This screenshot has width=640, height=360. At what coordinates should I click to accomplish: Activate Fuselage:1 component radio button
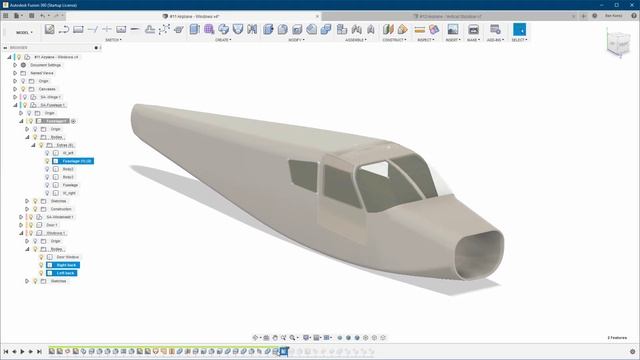[73, 121]
